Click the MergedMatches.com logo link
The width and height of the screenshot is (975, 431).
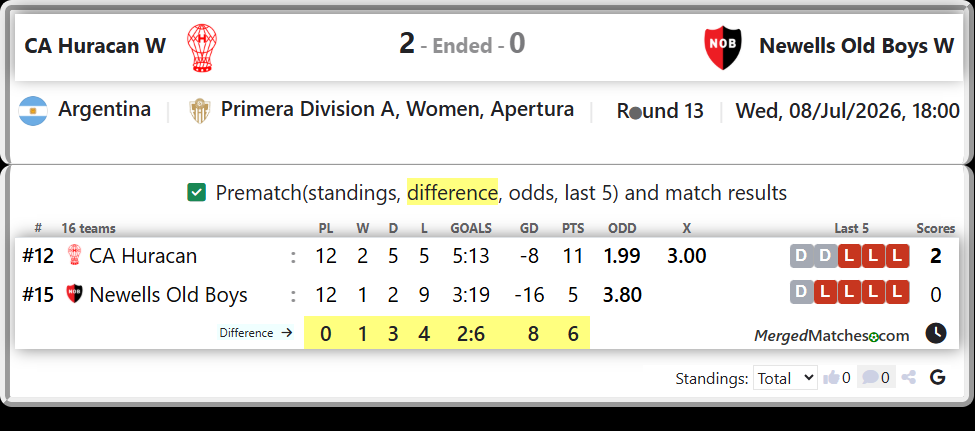831,336
